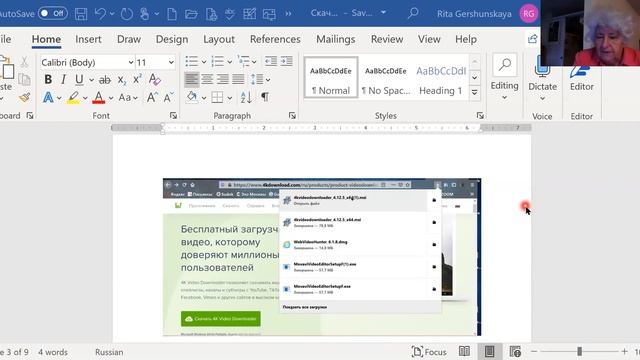Click the Share icon
640x360 pixels.
pos(533,39)
